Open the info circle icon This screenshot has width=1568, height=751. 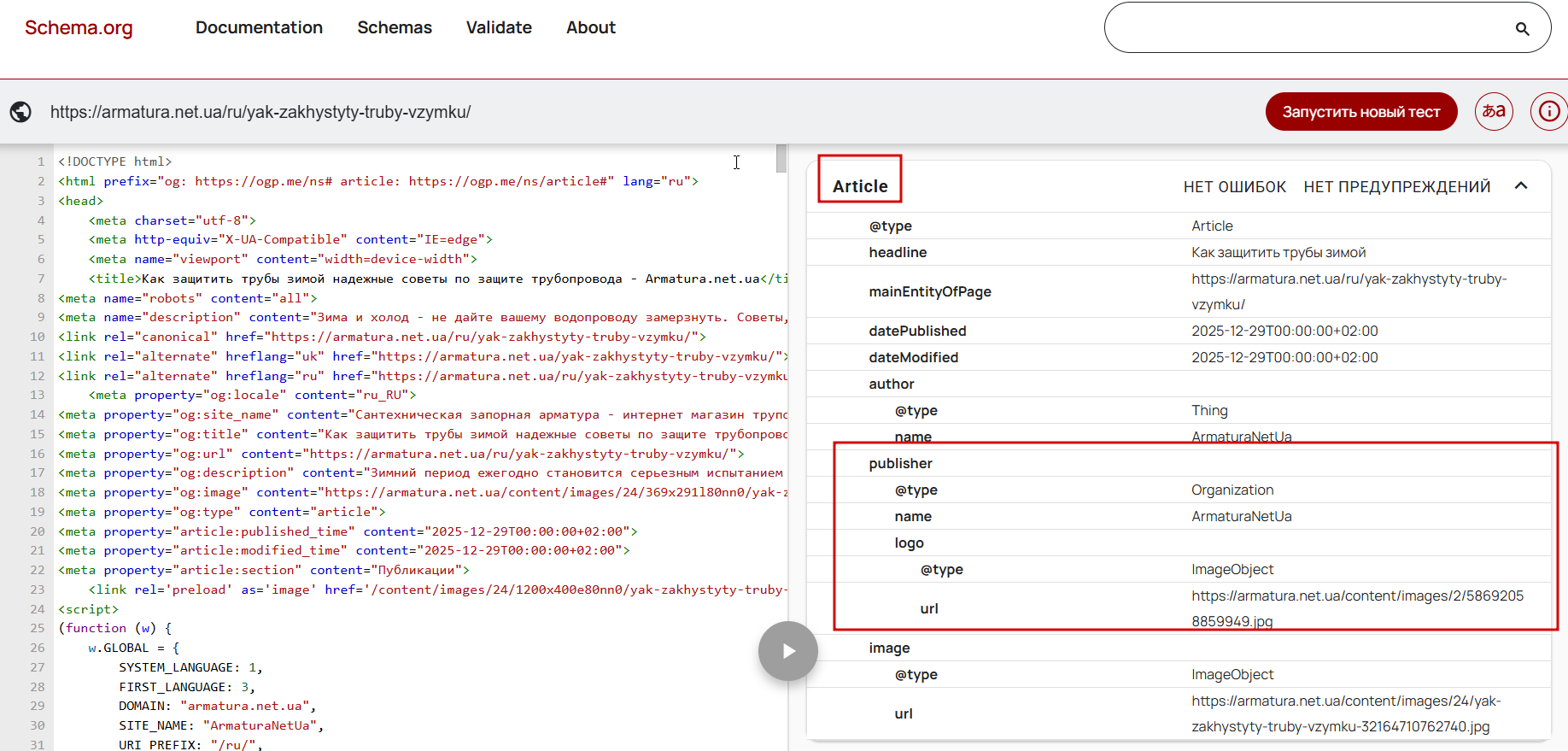click(1548, 112)
